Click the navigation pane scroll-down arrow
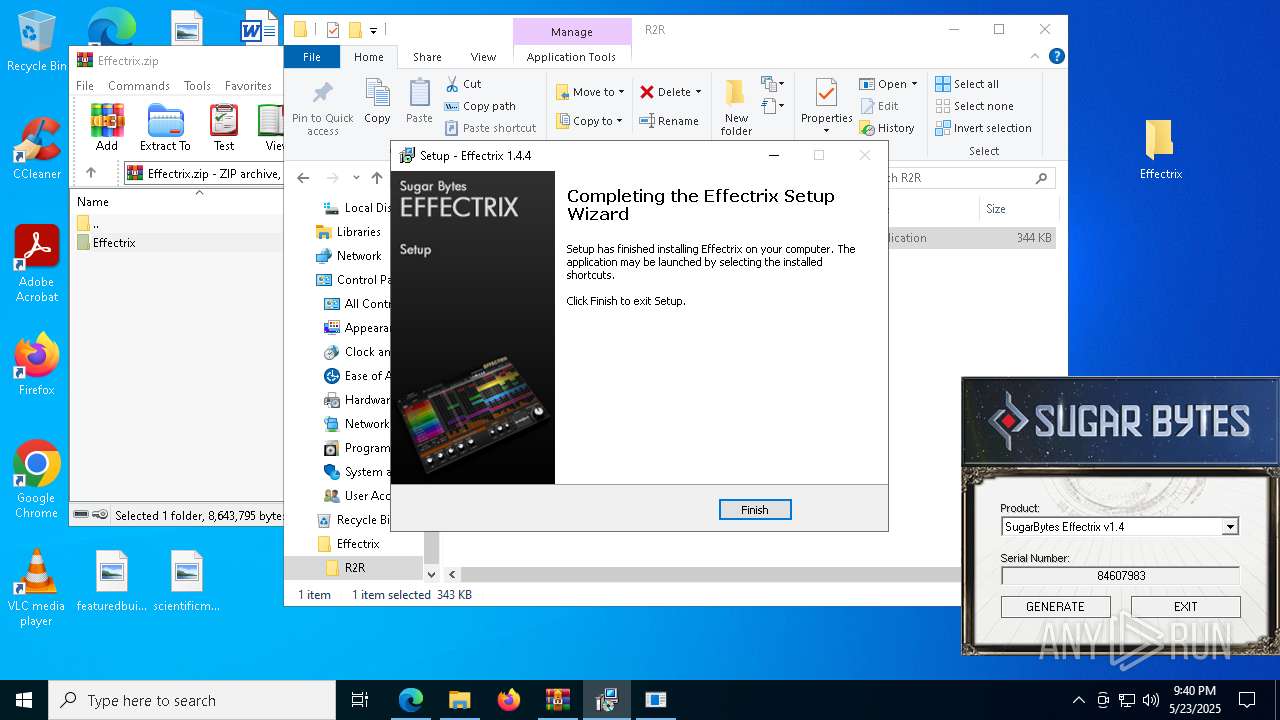 pyautogui.click(x=431, y=574)
